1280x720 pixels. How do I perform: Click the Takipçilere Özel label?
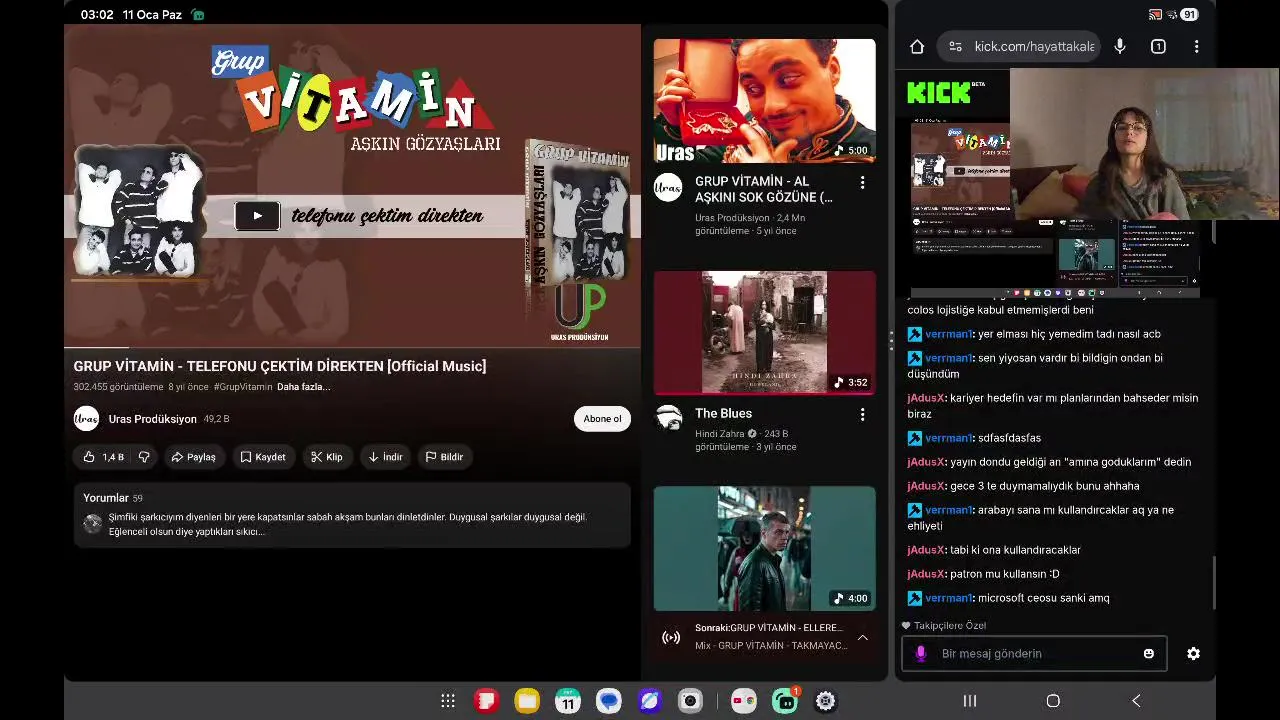tap(950, 626)
